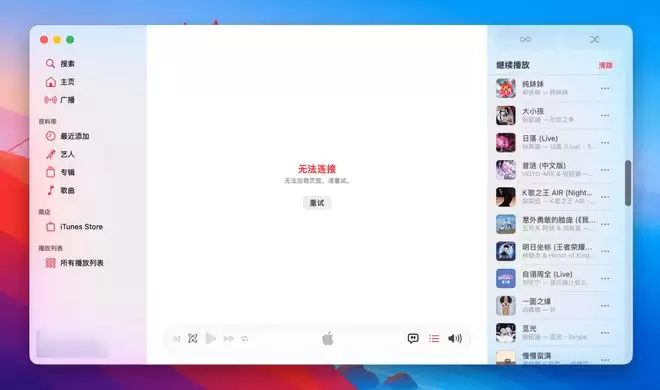This screenshot has height=390, width=660.
Task: Toggle shuffle in playback bar
Action: 176,339
